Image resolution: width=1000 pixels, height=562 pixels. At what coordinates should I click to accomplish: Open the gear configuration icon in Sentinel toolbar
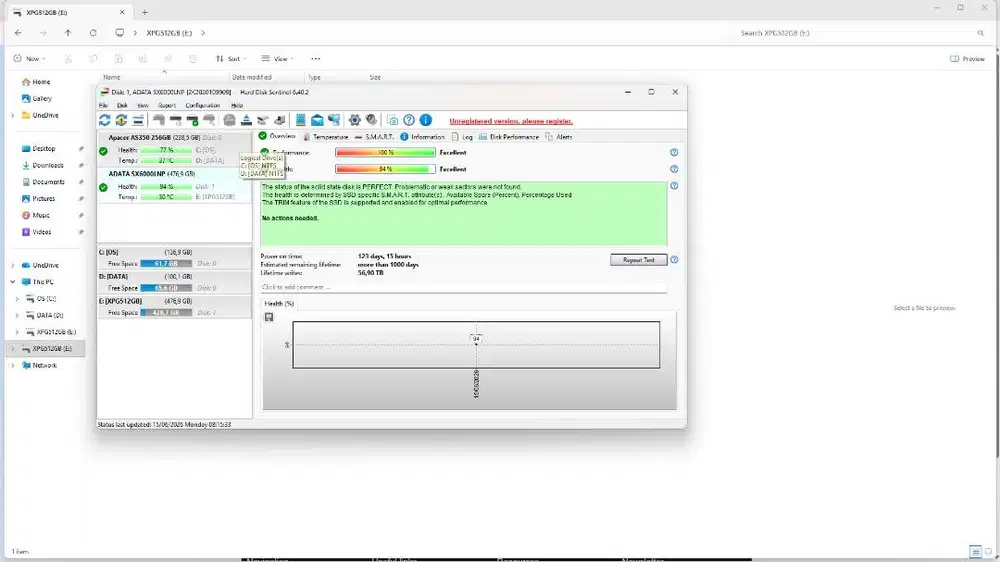355,120
